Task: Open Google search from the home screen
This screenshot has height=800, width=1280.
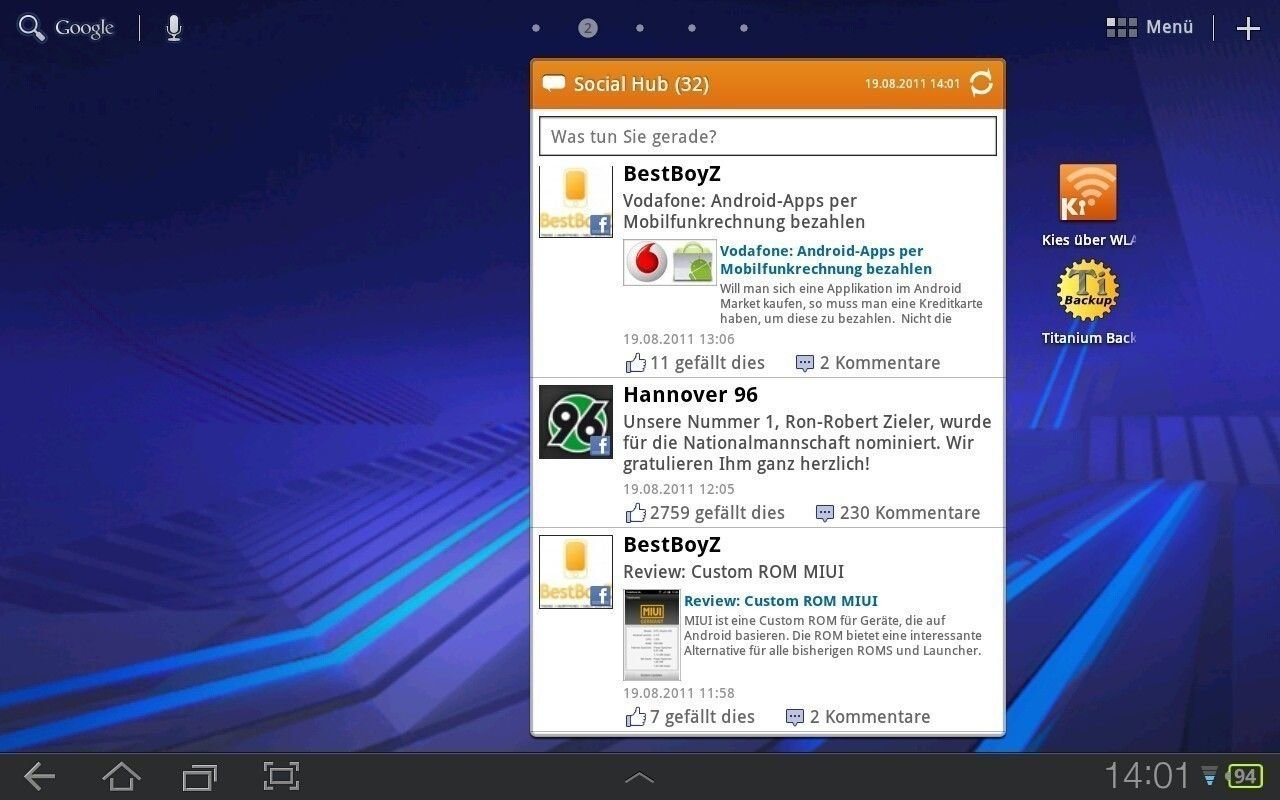Action: (66, 28)
